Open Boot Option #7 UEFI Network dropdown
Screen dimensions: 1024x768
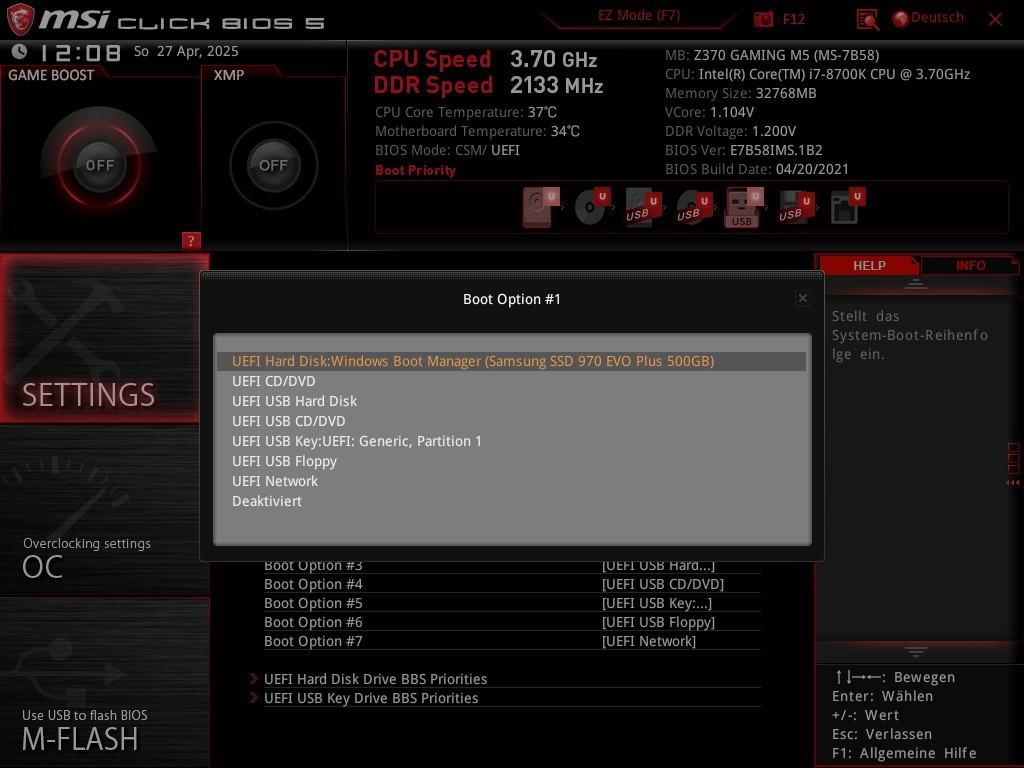(x=511, y=641)
